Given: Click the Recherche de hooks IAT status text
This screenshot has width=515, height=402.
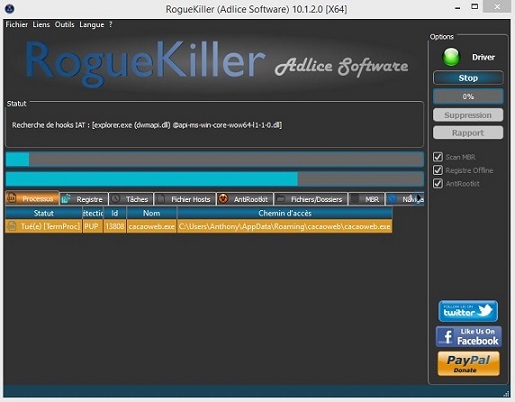Looking at the screenshot, I should pyautogui.click(x=147, y=125).
